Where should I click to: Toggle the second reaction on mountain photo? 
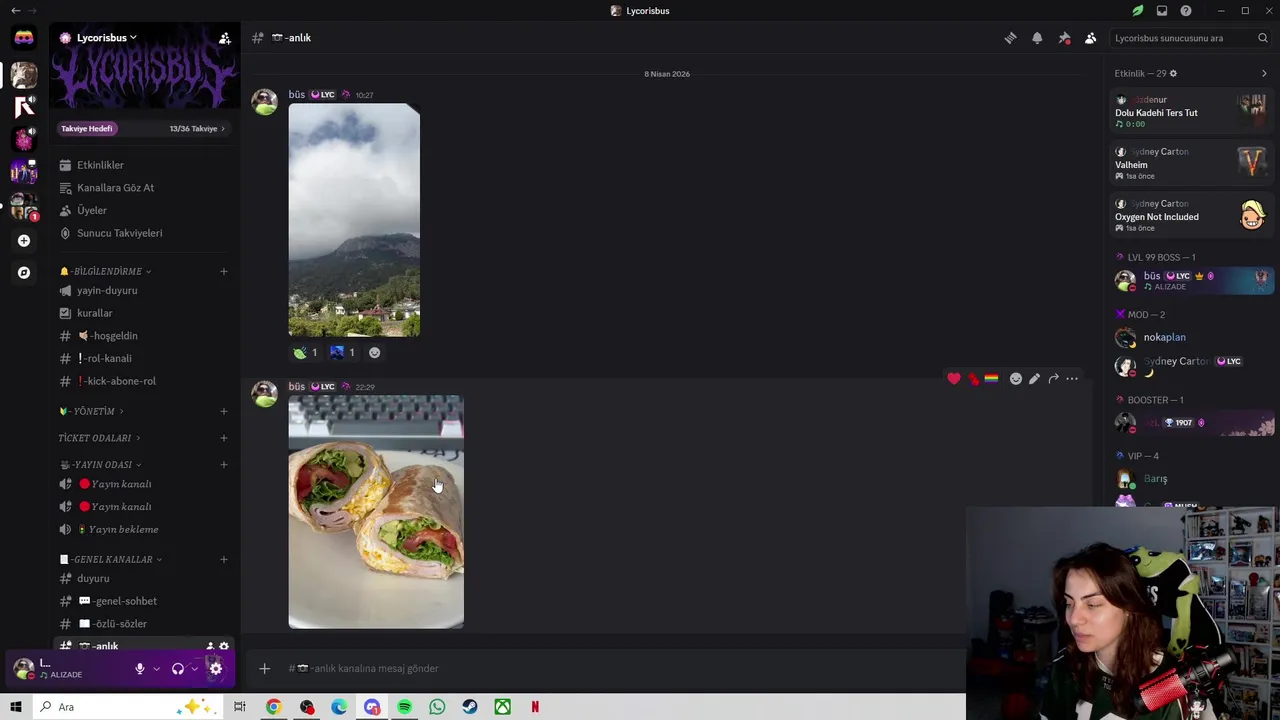[x=343, y=352]
